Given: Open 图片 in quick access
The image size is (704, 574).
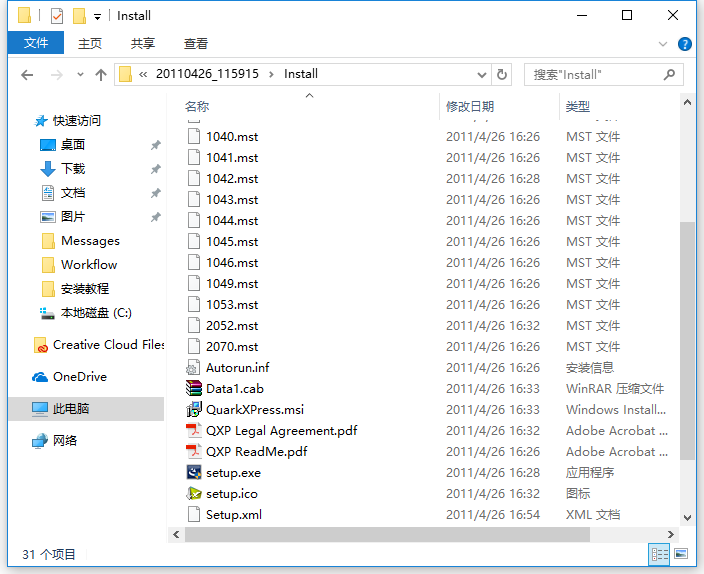Looking at the screenshot, I should pyautogui.click(x=73, y=217).
